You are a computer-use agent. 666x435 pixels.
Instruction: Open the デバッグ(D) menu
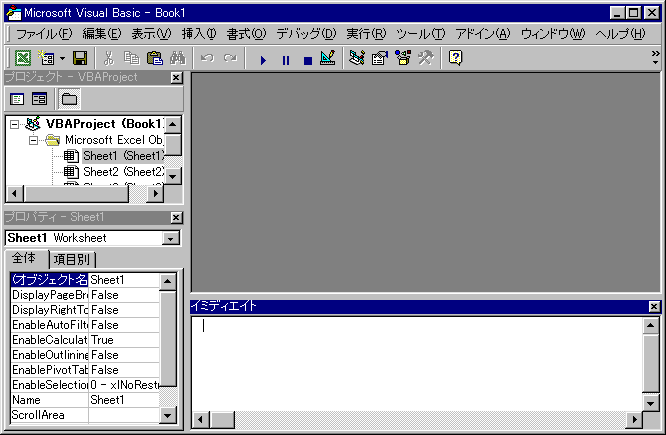[x=306, y=34]
